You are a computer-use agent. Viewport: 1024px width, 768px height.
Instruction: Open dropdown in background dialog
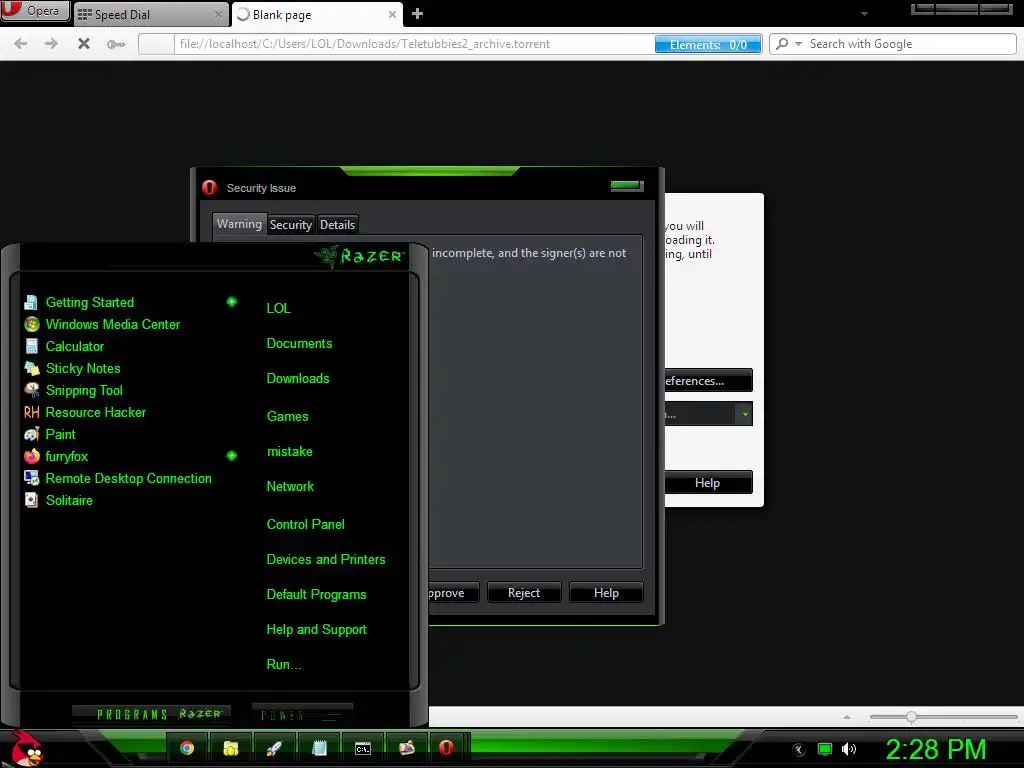coord(744,414)
